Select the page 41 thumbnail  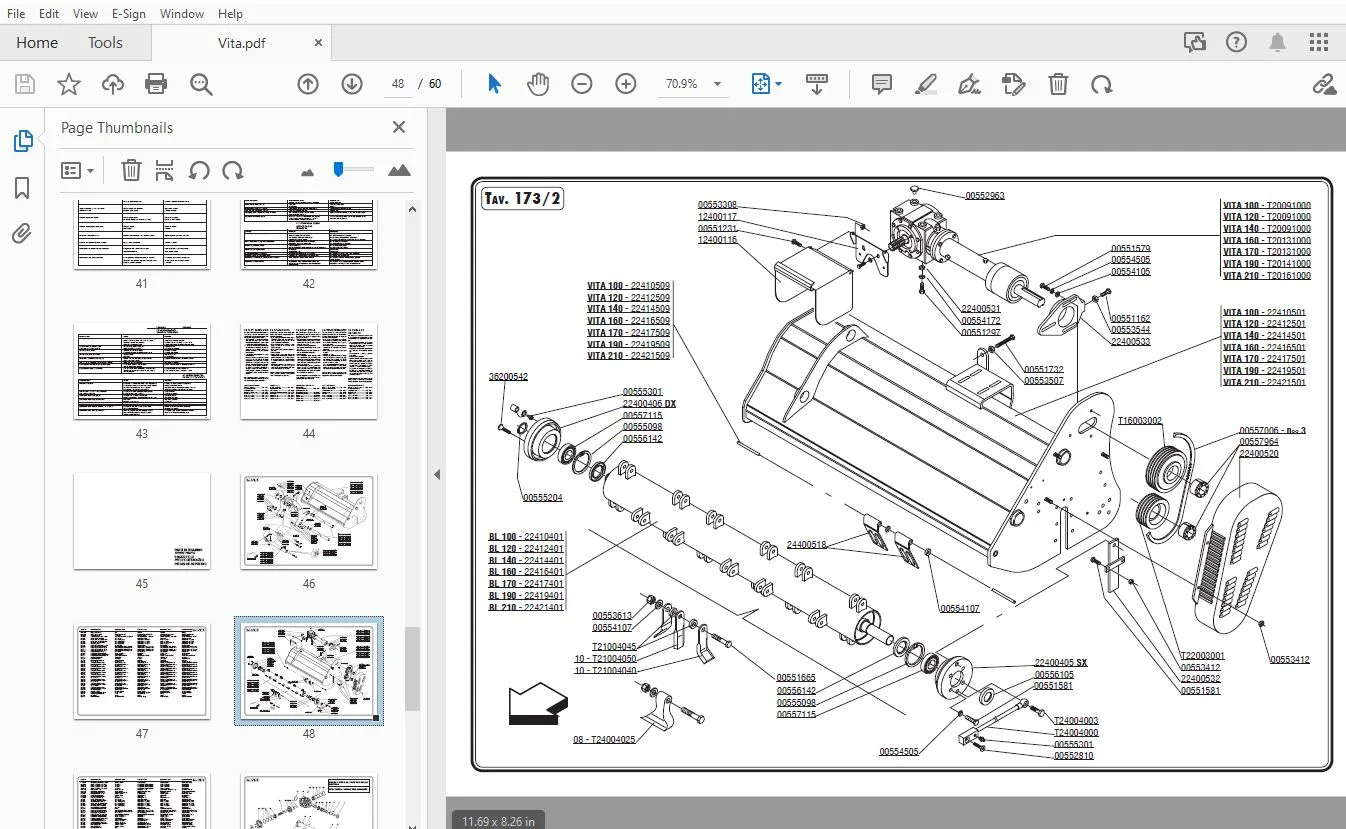coord(141,234)
